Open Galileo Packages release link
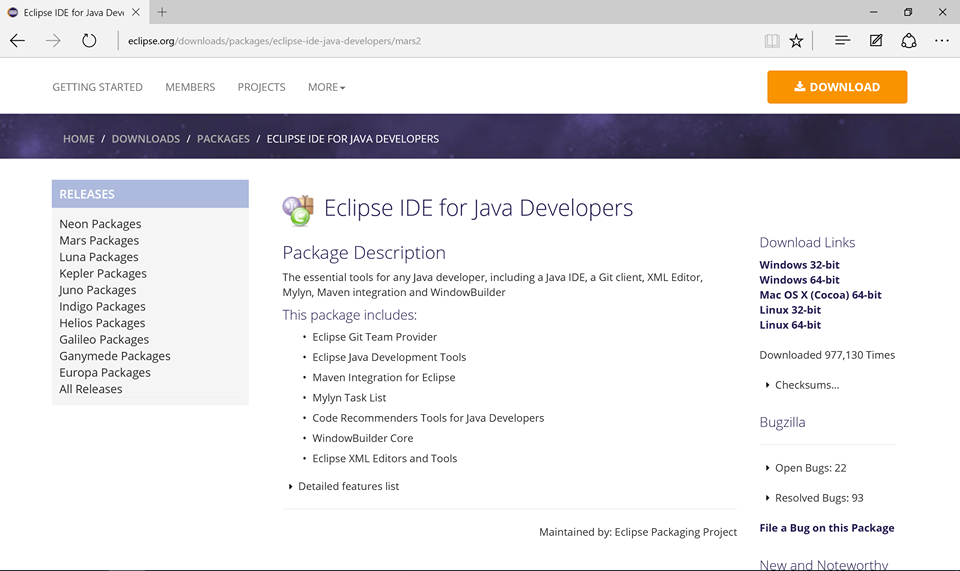 [104, 340]
